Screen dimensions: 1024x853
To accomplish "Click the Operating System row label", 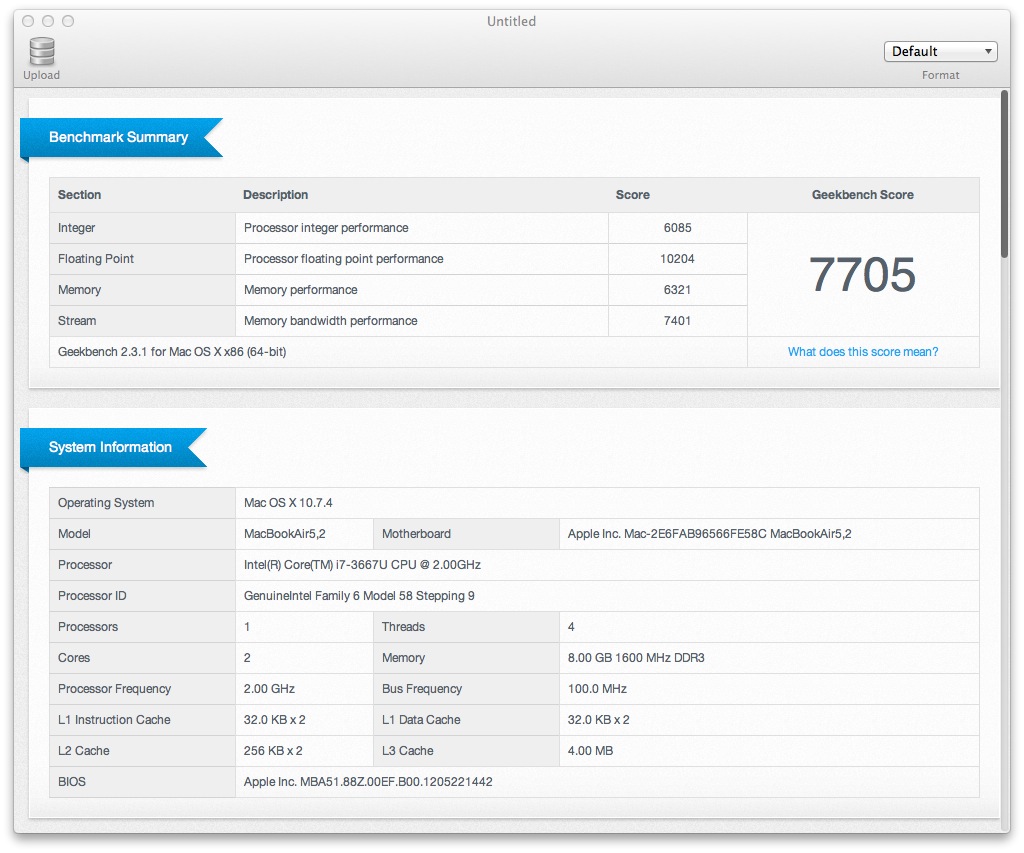I will (106, 503).
